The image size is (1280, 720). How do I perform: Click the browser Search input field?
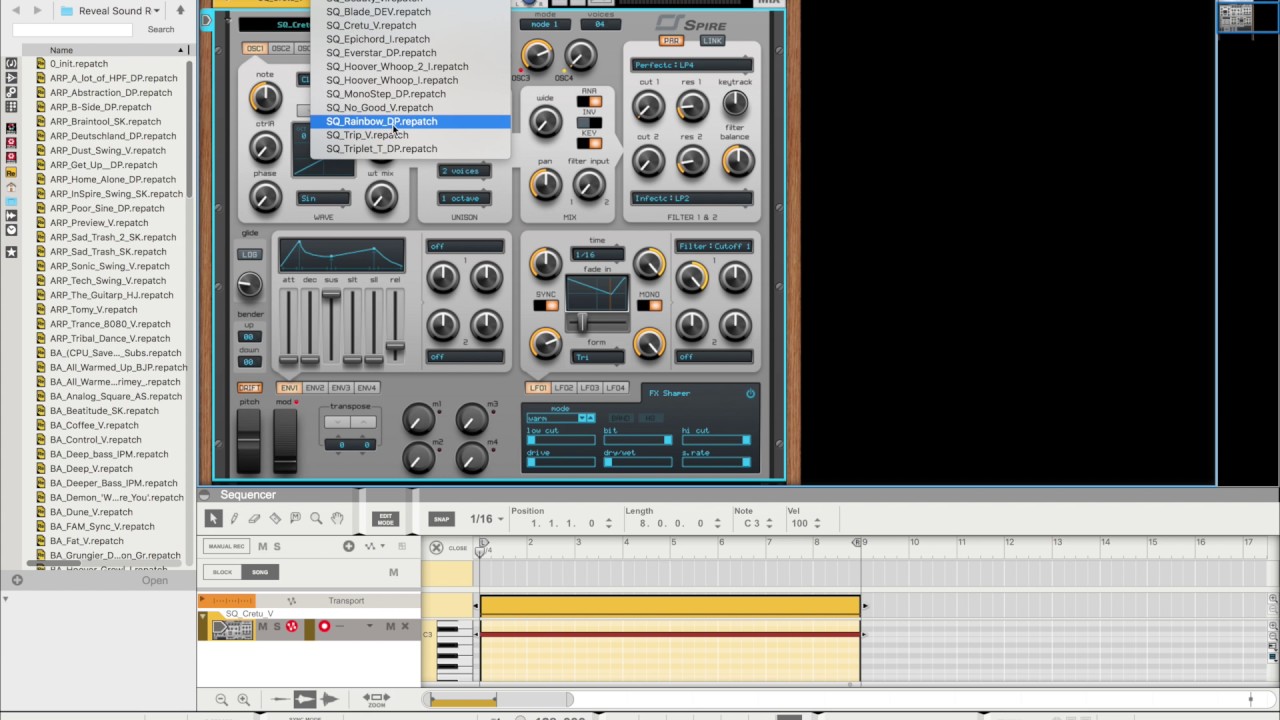coord(72,30)
